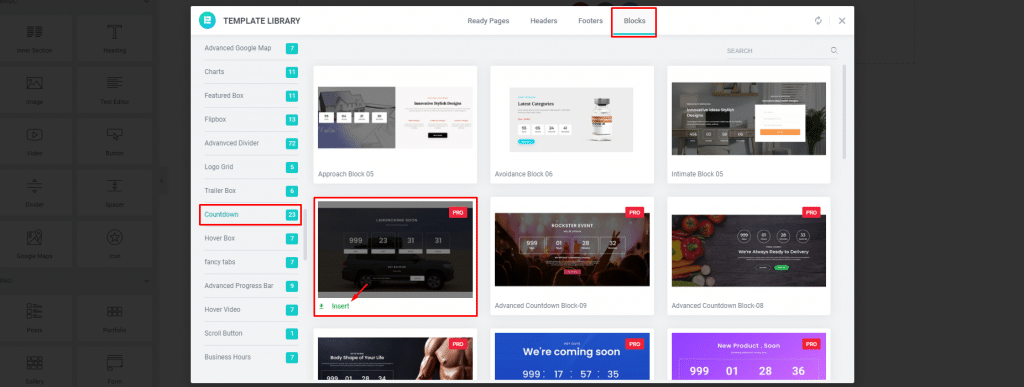Select the Video widget icon
The height and width of the screenshot is (387, 1024).
tap(35, 134)
